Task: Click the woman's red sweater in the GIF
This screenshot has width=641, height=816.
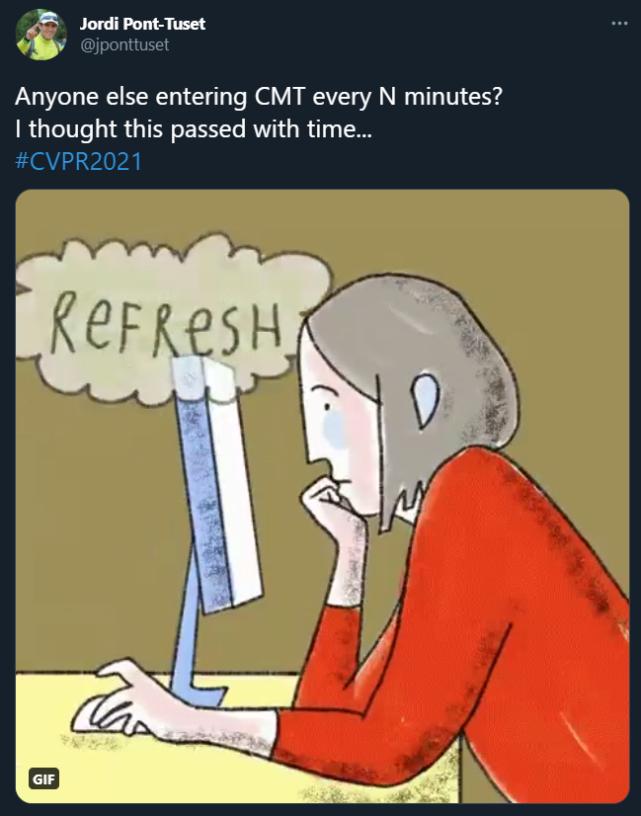Action: [480, 620]
